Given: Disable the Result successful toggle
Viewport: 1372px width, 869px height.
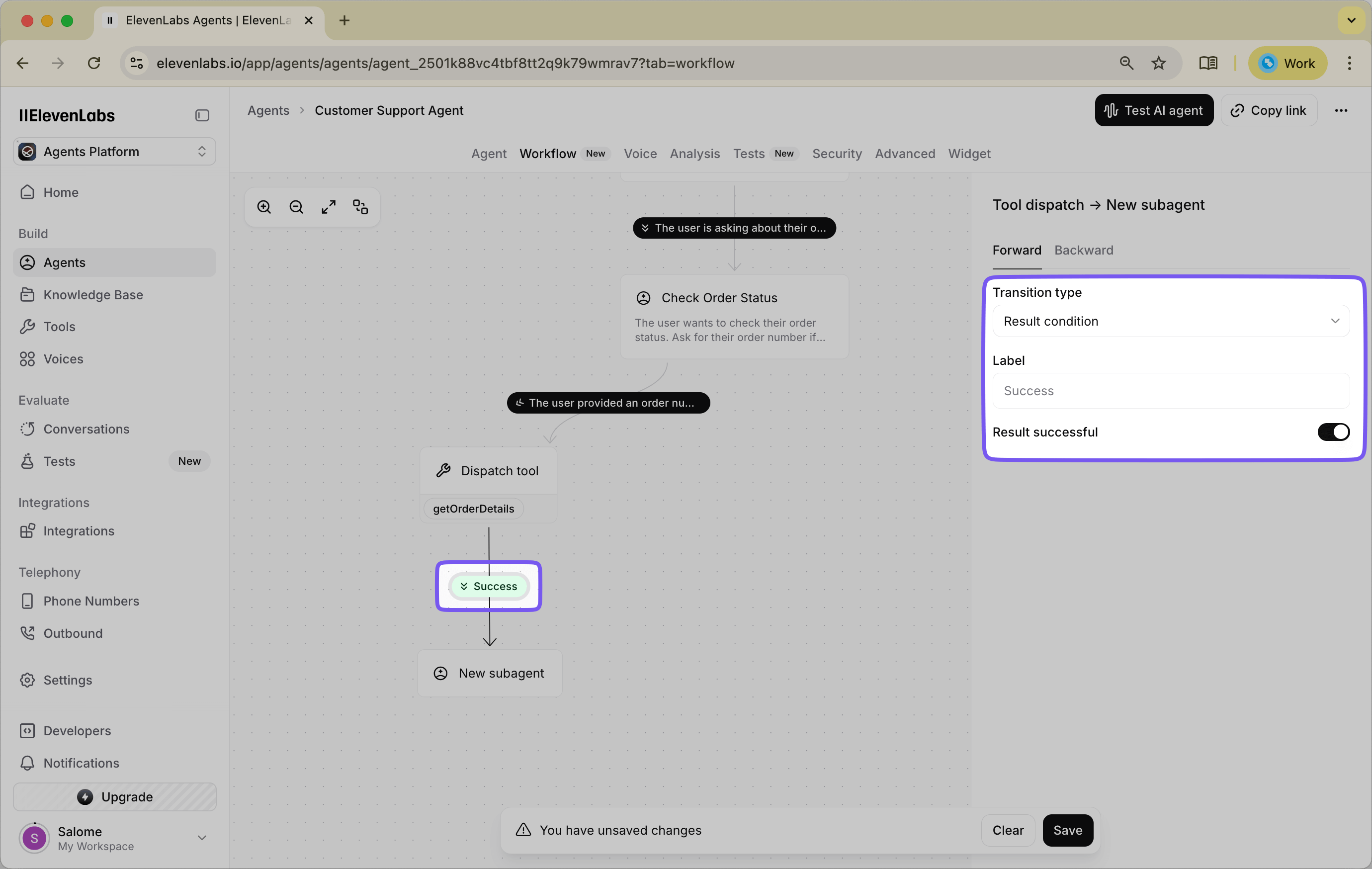Looking at the screenshot, I should pos(1333,432).
